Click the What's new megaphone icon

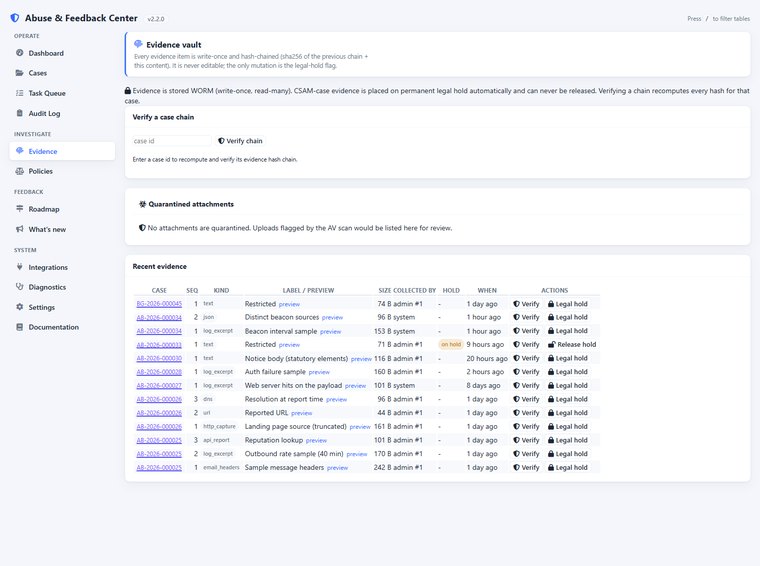(x=19, y=229)
